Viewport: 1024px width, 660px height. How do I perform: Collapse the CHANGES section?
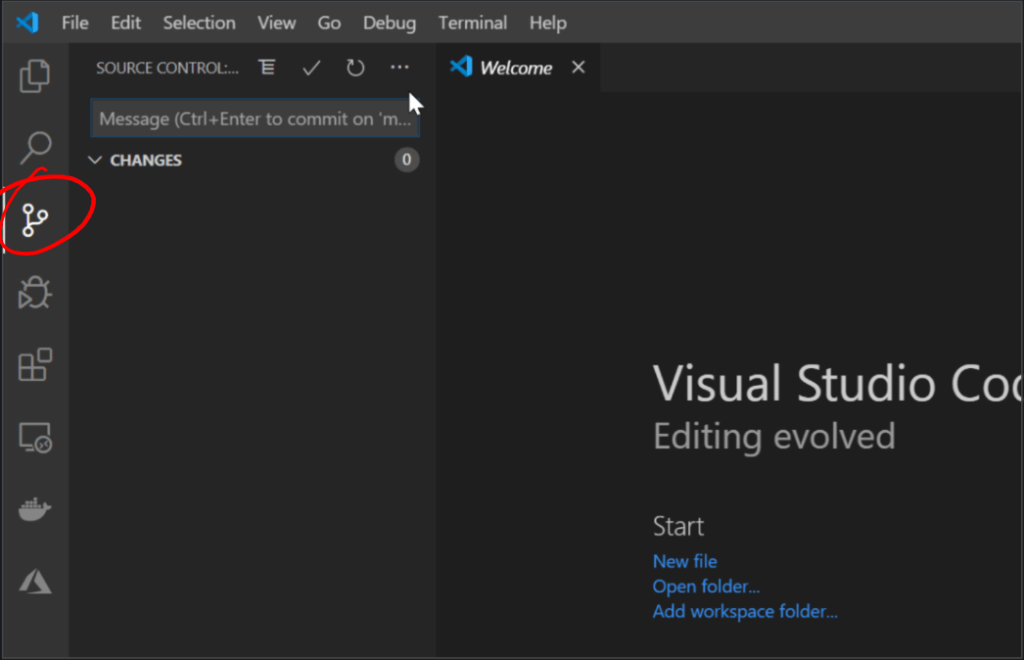(95, 160)
